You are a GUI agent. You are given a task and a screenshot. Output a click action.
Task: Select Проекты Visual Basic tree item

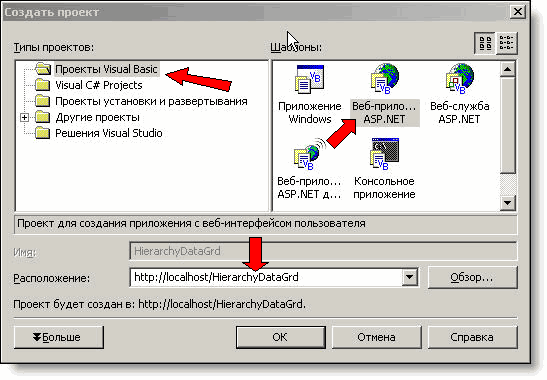click(106, 69)
